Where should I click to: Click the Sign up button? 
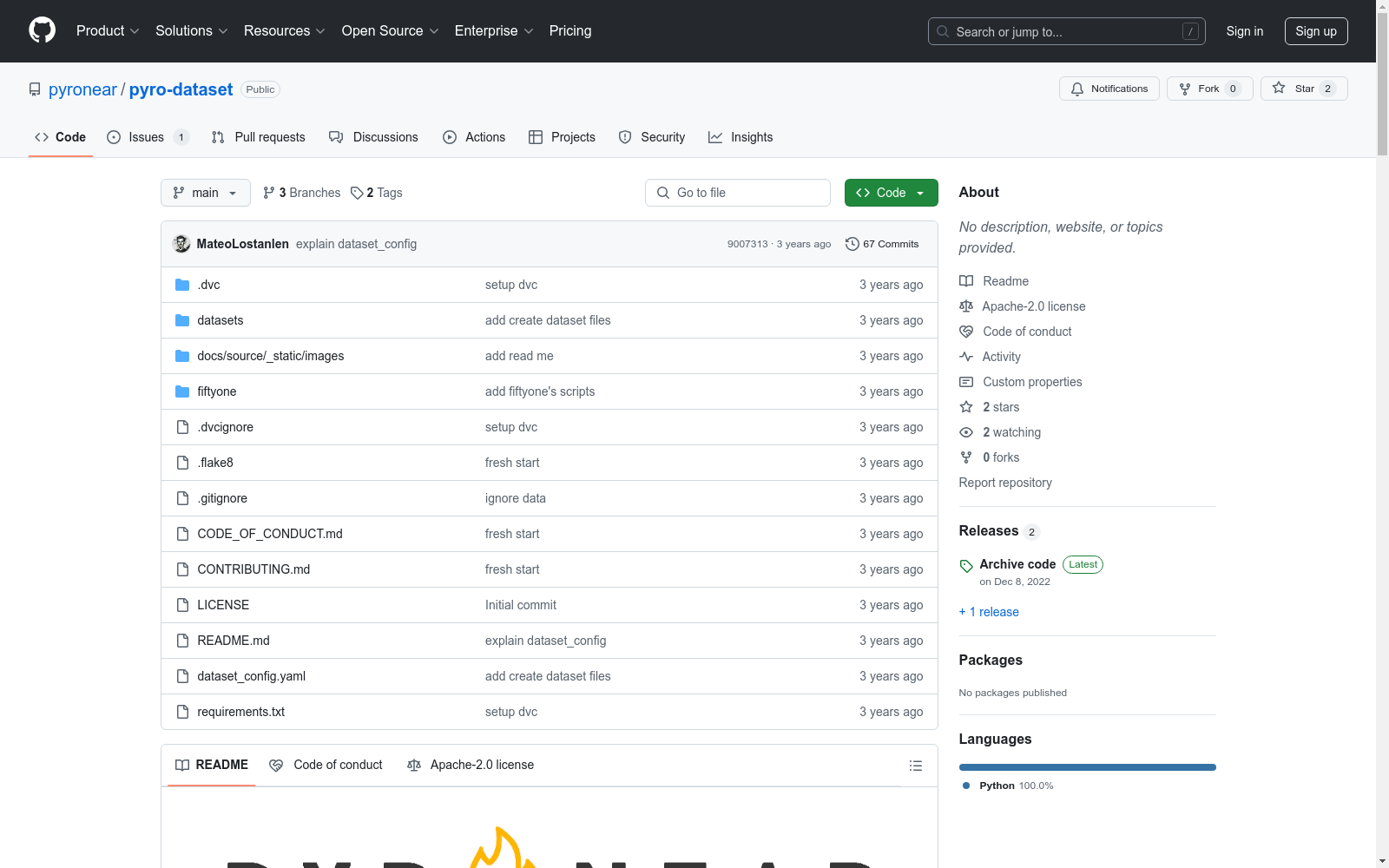click(1316, 31)
